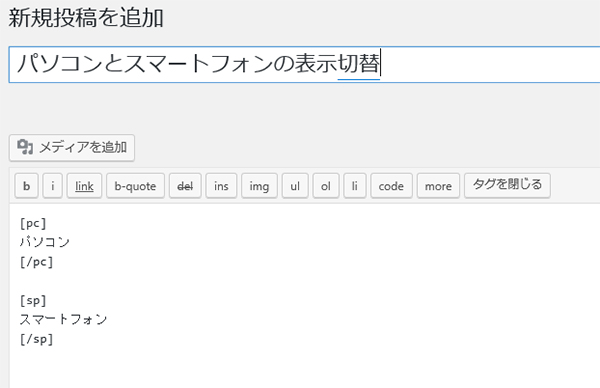
Task: Apply italic tag using i button
Action: coord(52,186)
